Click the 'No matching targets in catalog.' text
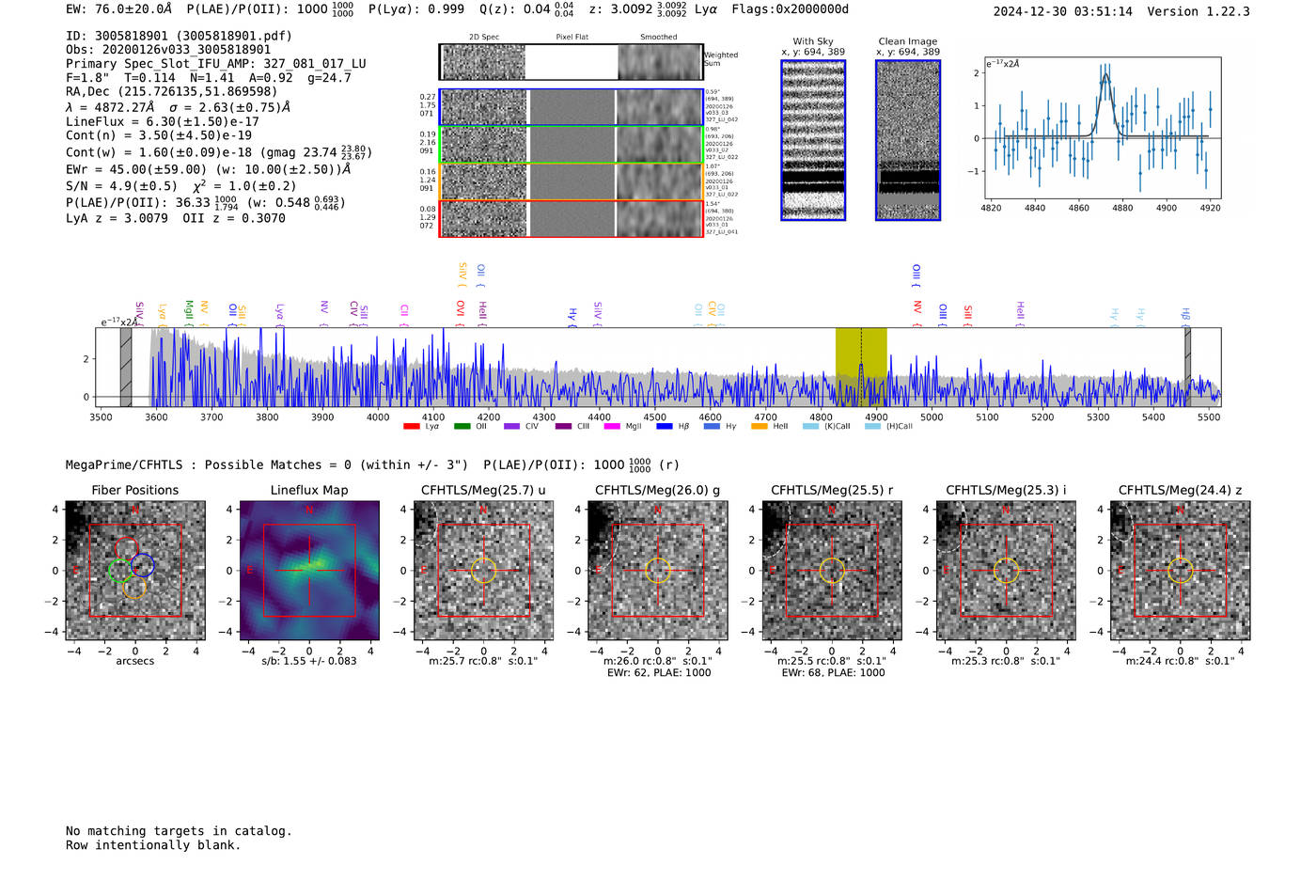The height and width of the screenshot is (896, 1316). point(179,831)
